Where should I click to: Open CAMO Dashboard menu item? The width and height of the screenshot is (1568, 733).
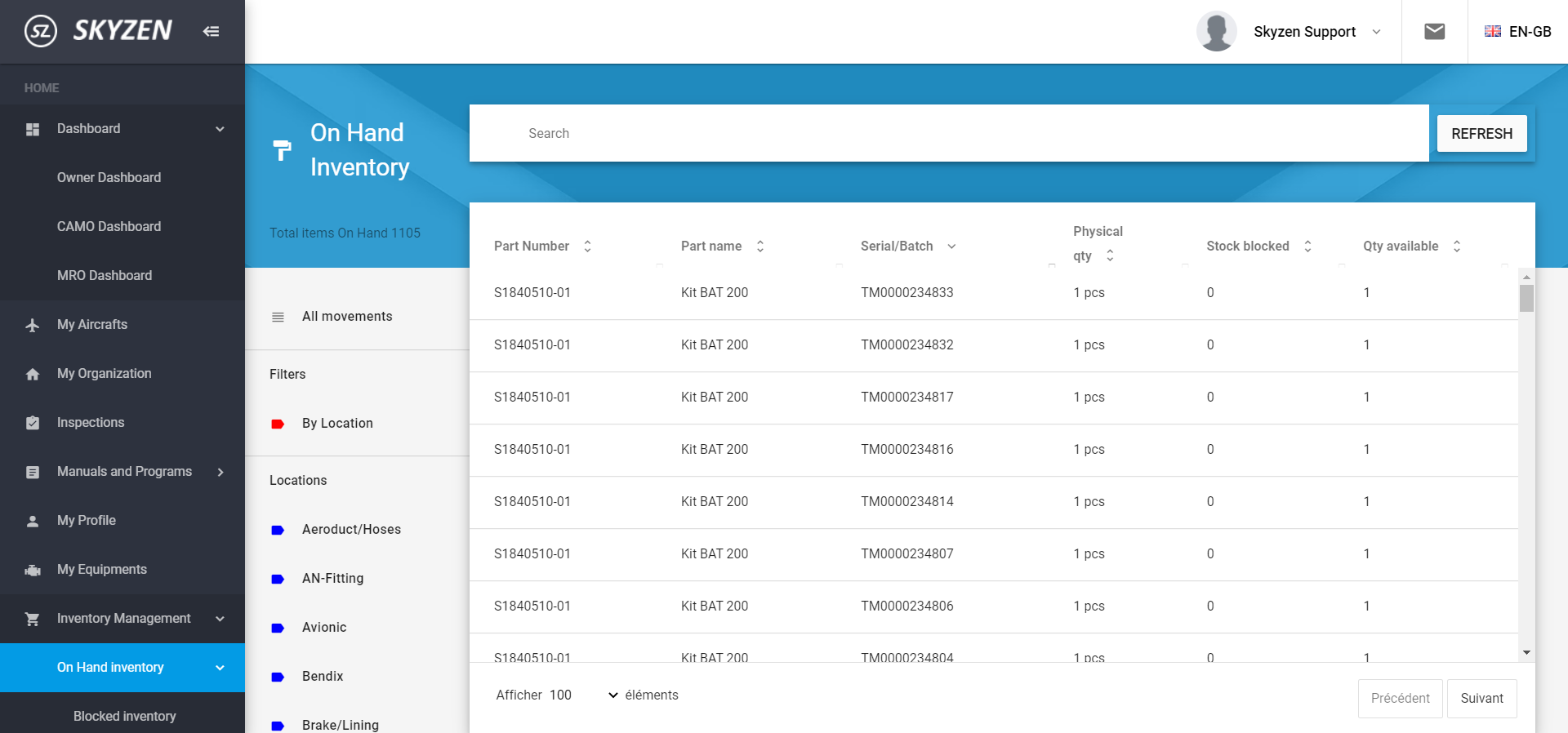point(109,226)
